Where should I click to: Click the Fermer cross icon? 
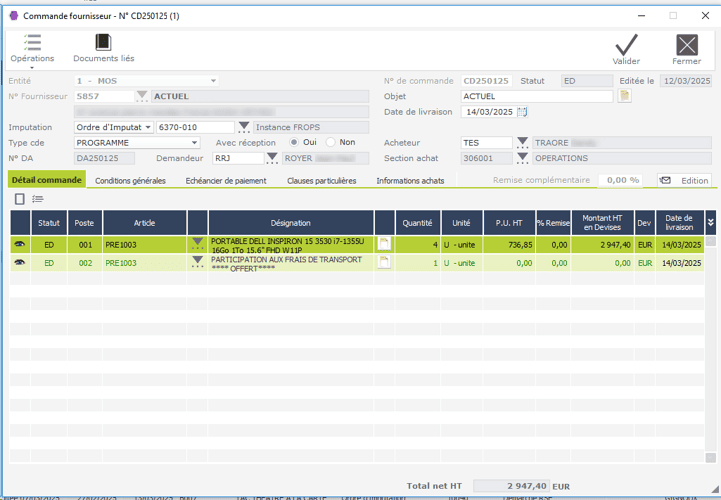pos(686,45)
